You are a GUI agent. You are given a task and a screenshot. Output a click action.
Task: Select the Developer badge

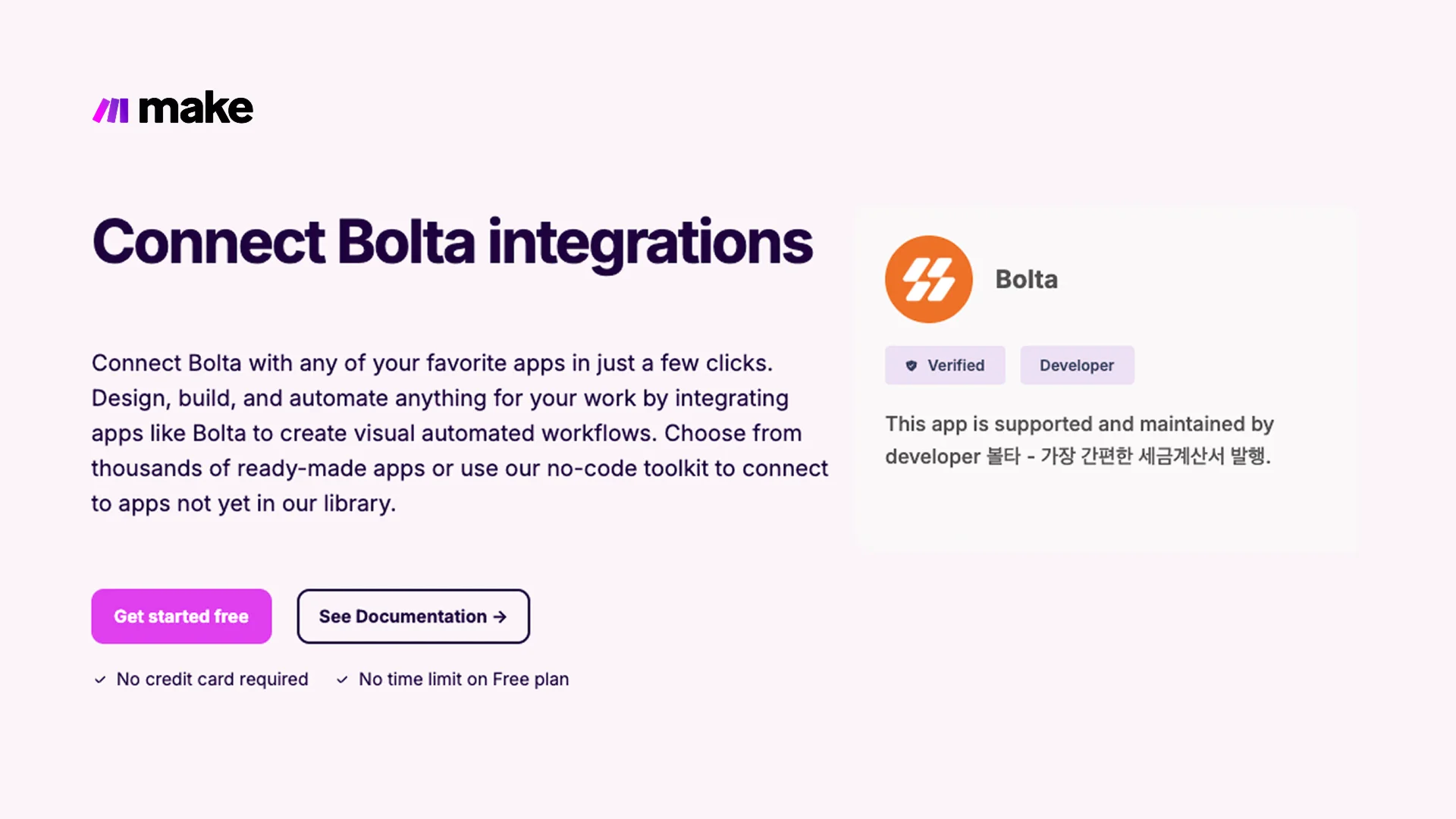click(1076, 366)
